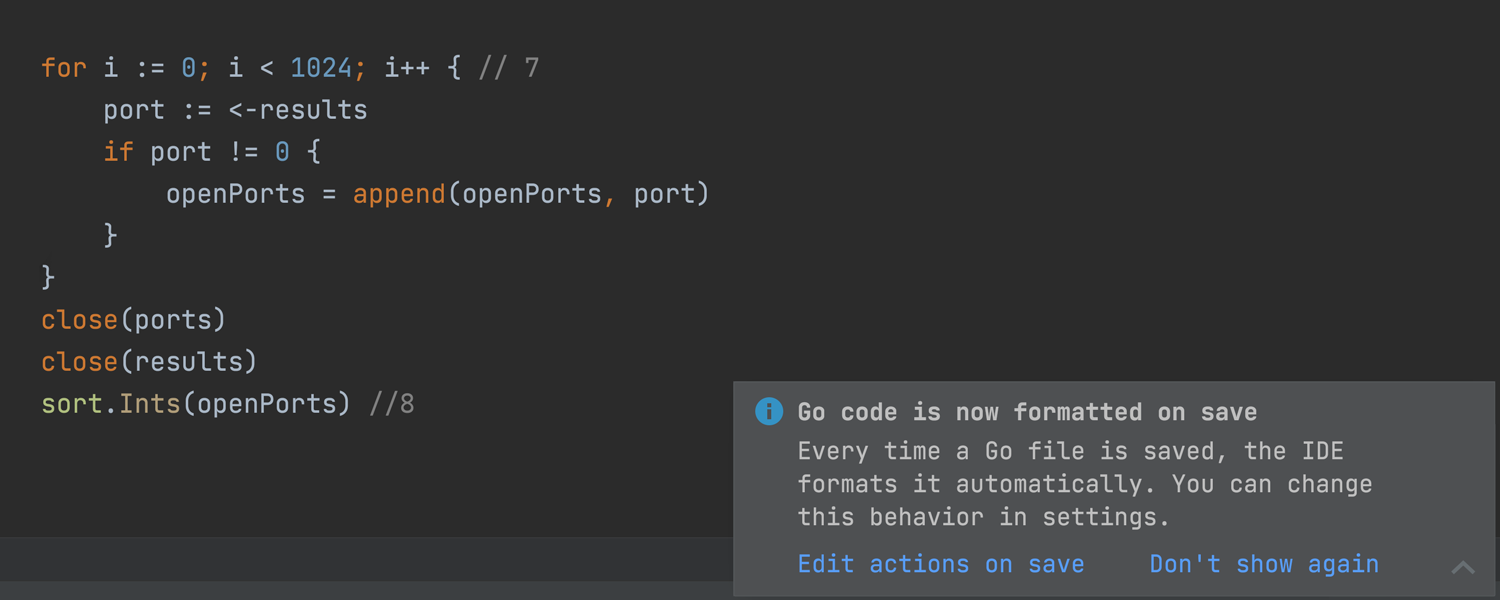The width and height of the screenshot is (1500, 600).
Task: Click the blue info icon in the notification
Action: tap(769, 411)
